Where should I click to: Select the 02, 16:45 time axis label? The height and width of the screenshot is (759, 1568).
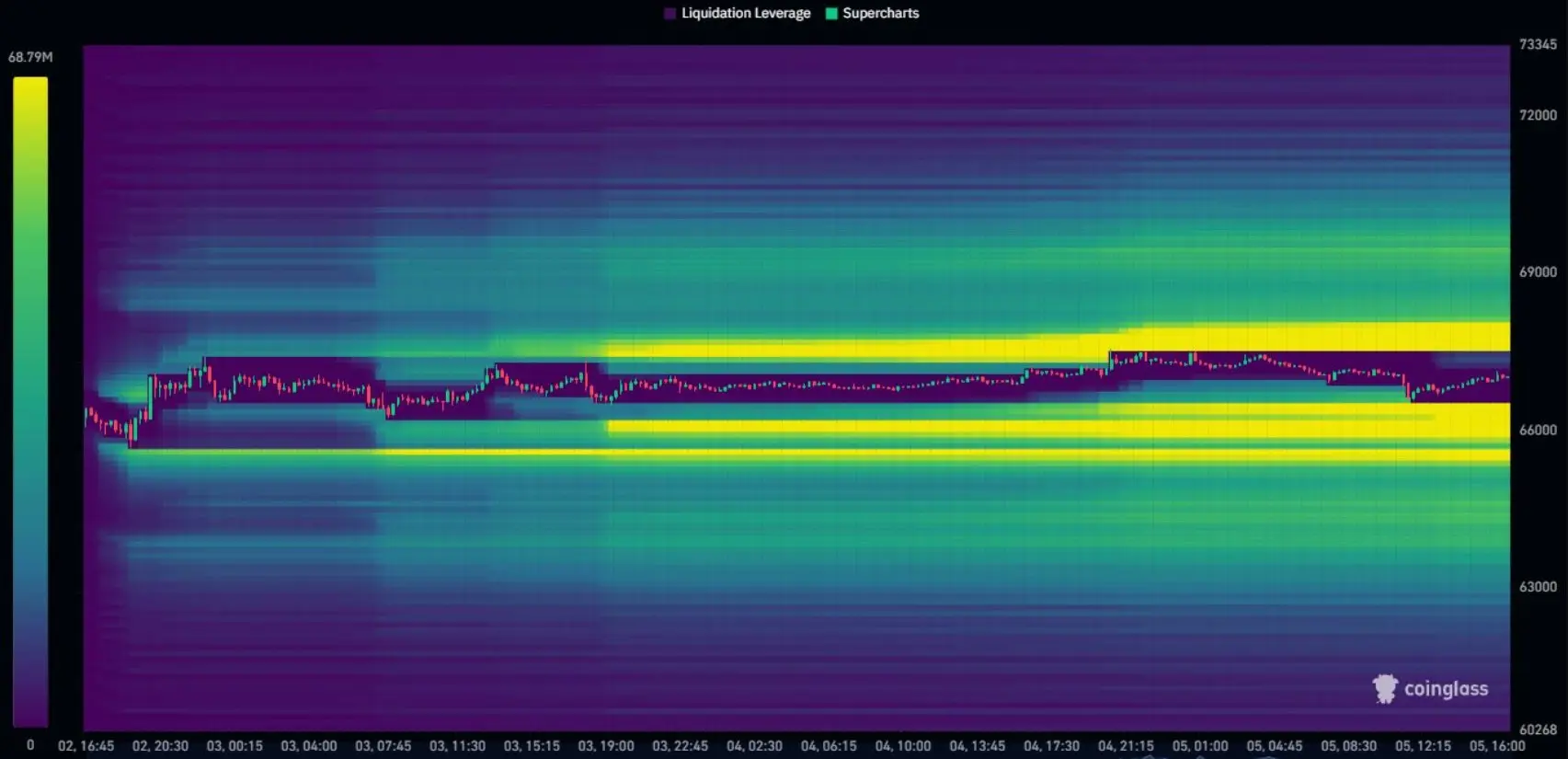point(86,746)
